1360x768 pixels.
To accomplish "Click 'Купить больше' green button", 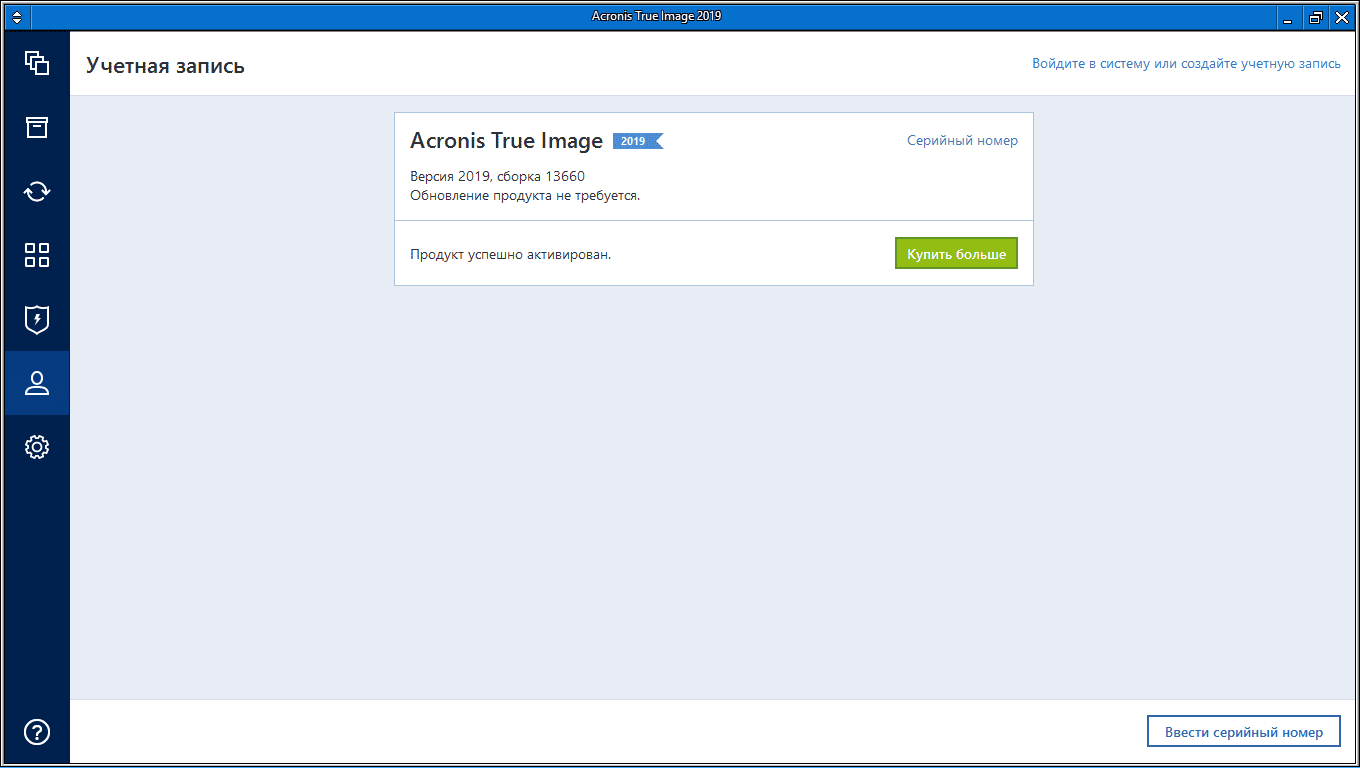I will [x=956, y=254].
